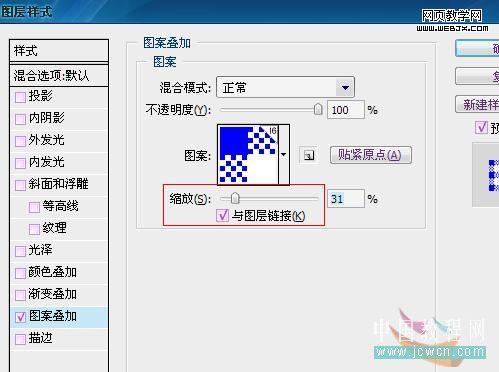Open the 等高线 settings row label
The width and height of the screenshot is (499, 372).
tap(60, 206)
